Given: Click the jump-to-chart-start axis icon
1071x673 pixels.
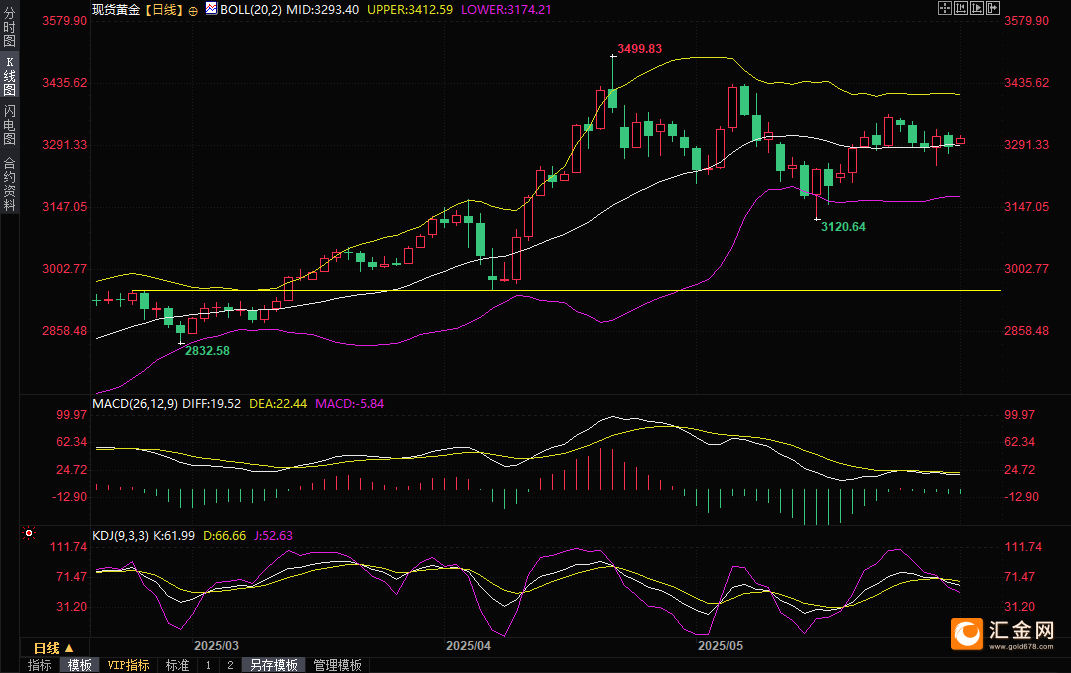Looking at the screenshot, I should pos(961,8).
